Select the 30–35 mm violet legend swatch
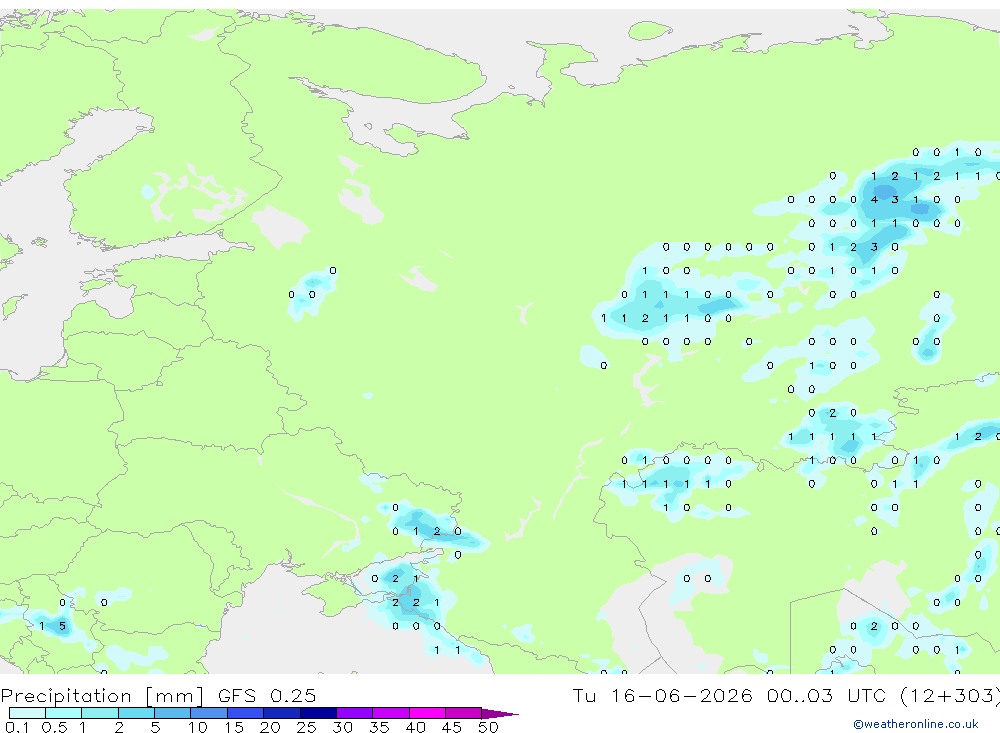Viewport: 1000px width, 733px height. tap(355, 713)
